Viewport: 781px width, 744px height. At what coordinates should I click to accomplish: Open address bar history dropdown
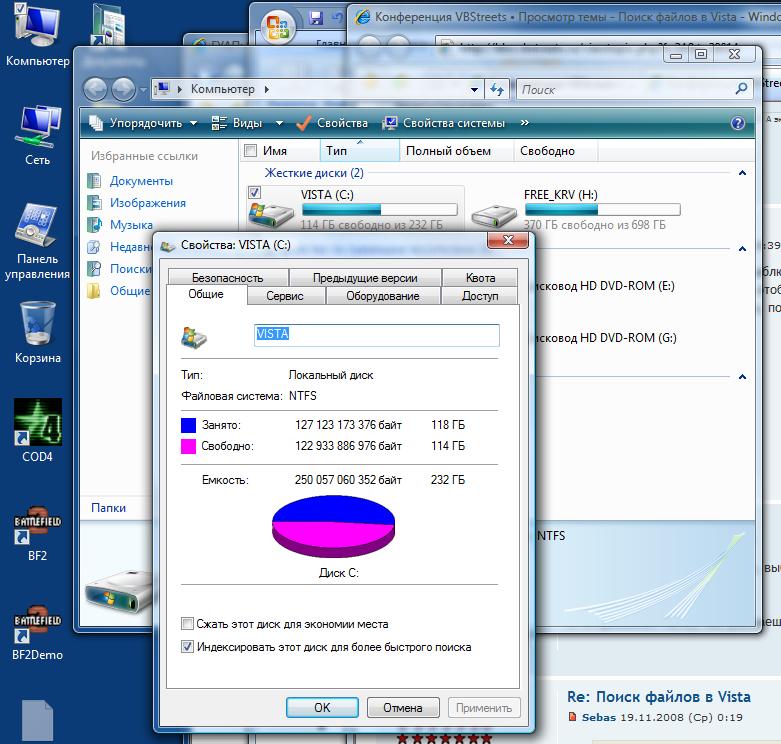click(474, 90)
